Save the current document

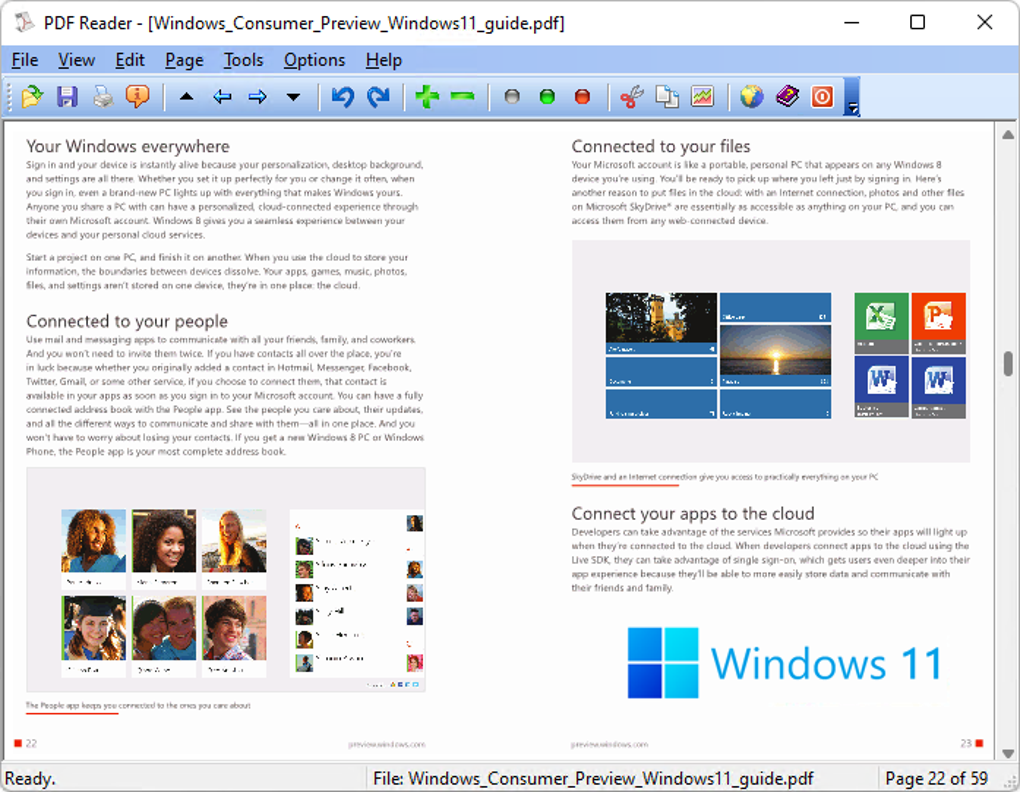(x=66, y=96)
